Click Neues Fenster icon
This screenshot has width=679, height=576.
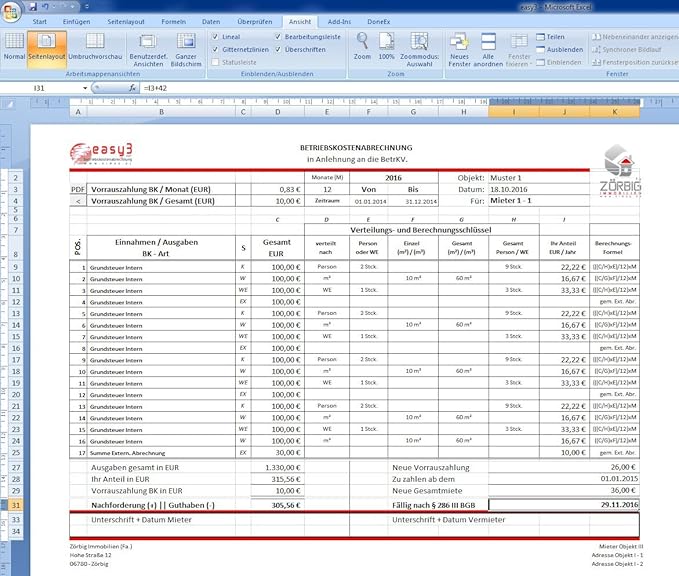(459, 50)
